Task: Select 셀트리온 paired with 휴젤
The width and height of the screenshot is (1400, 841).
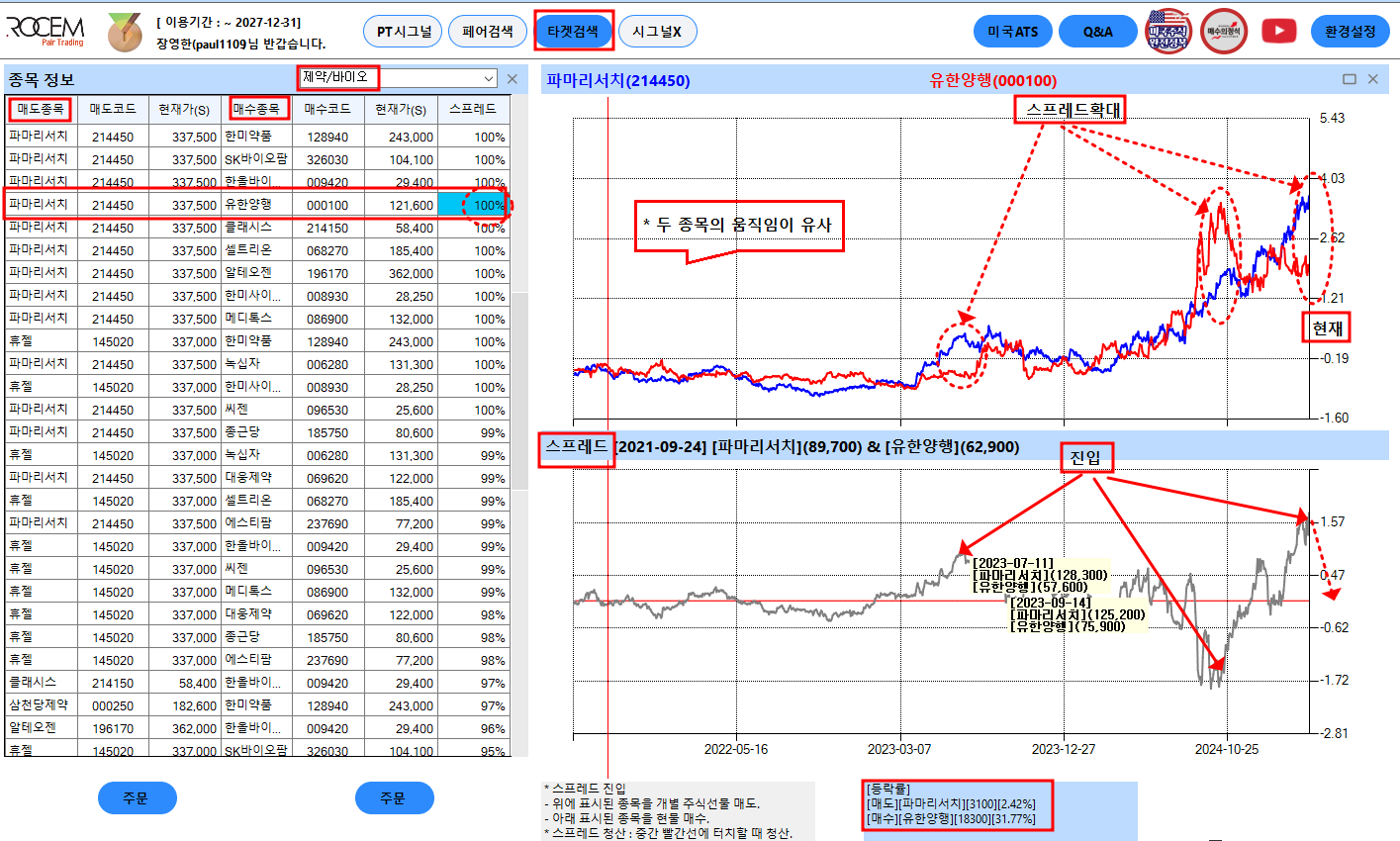Action: [x=256, y=501]
